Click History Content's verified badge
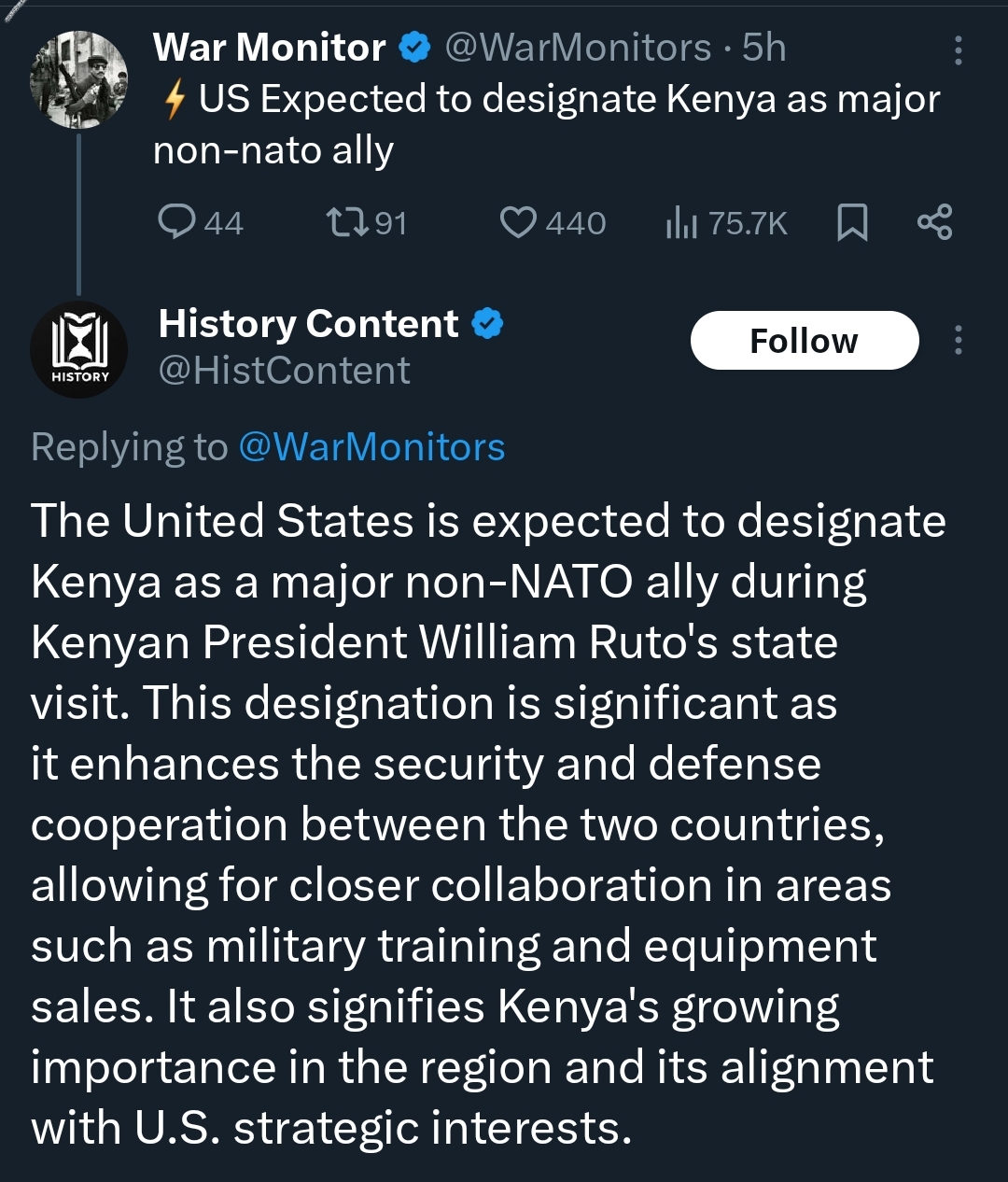This screenshot has height=1182, width=1008. [487, 324]
